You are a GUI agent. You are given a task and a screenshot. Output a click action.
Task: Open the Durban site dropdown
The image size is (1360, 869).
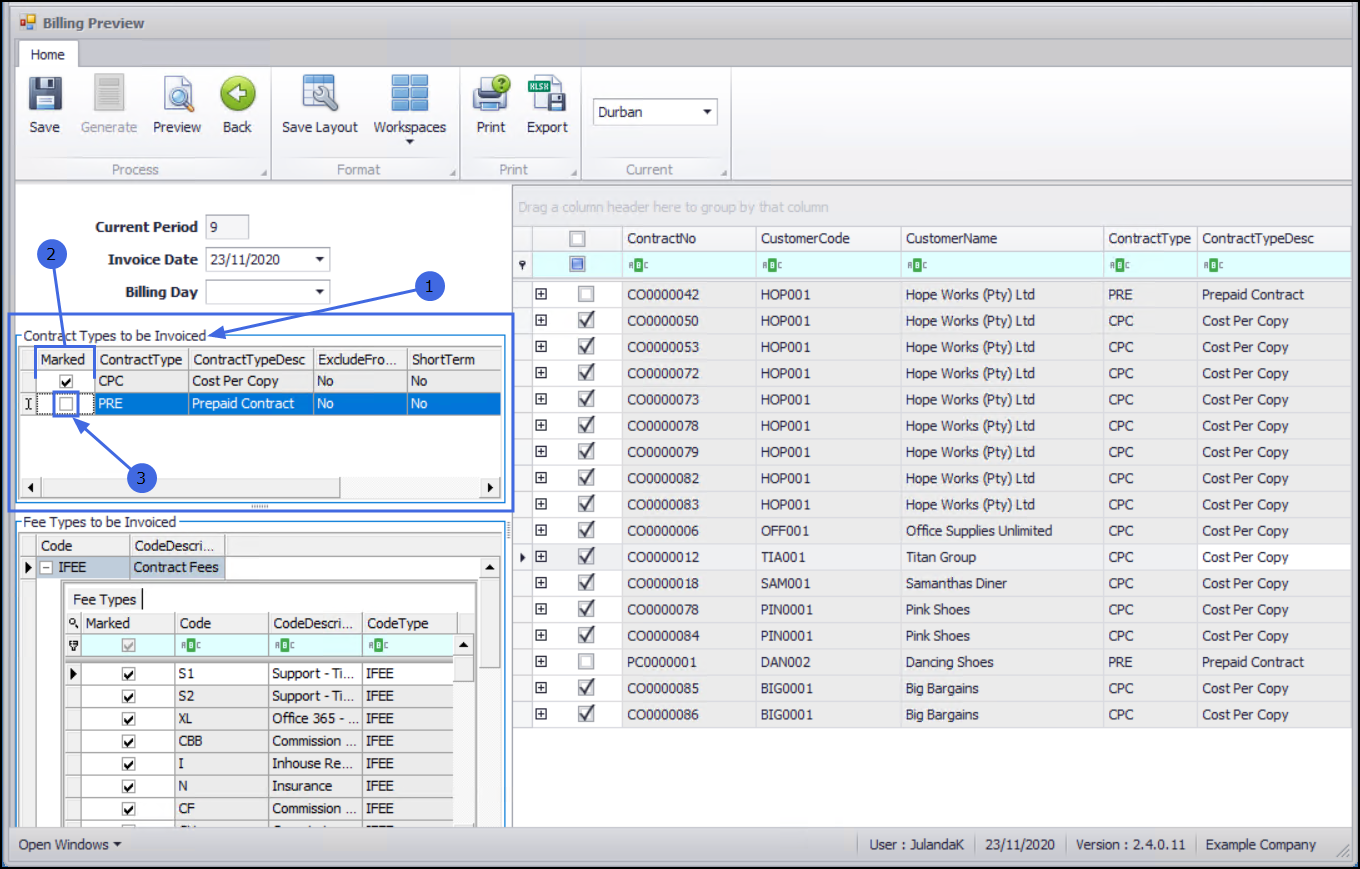(x=707, y=112)
